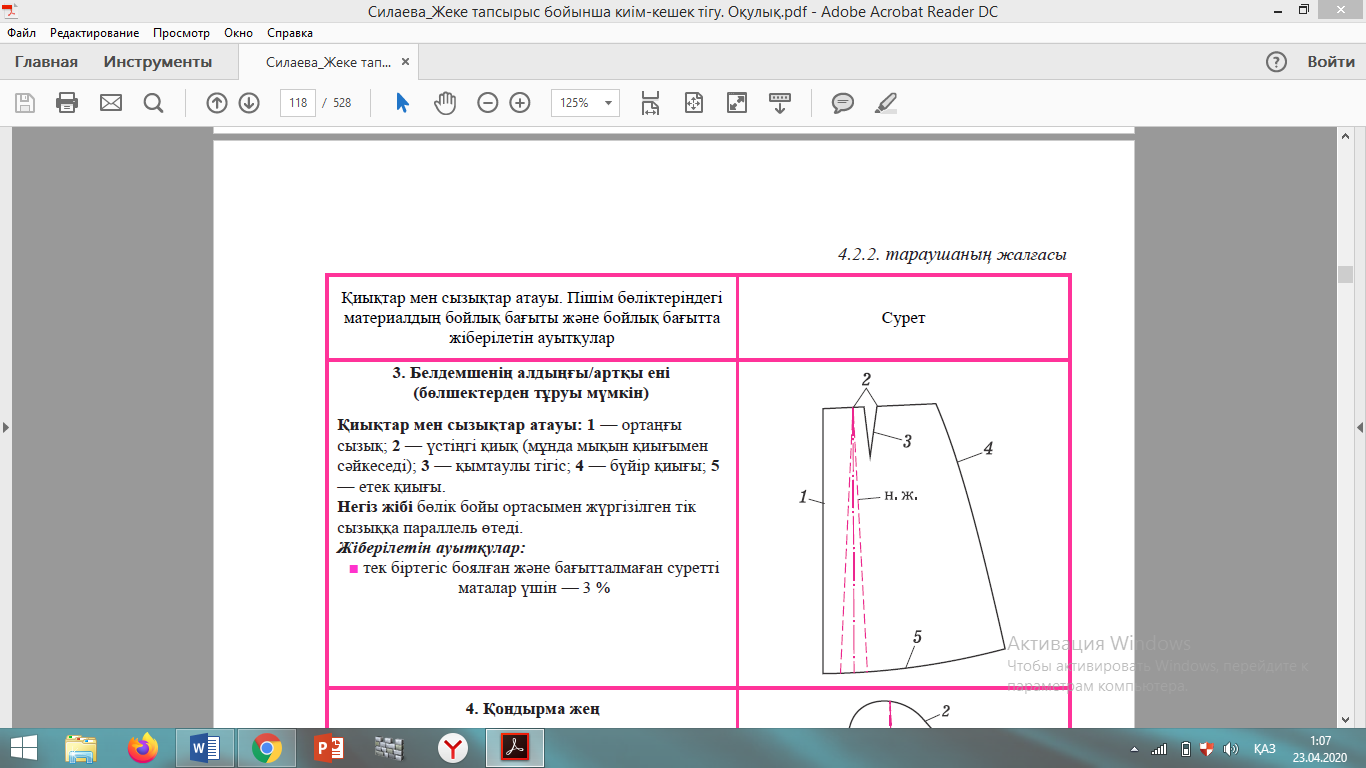Open the Окно menu
This screenshot has width=1366, height=768.
click(239, 33)
